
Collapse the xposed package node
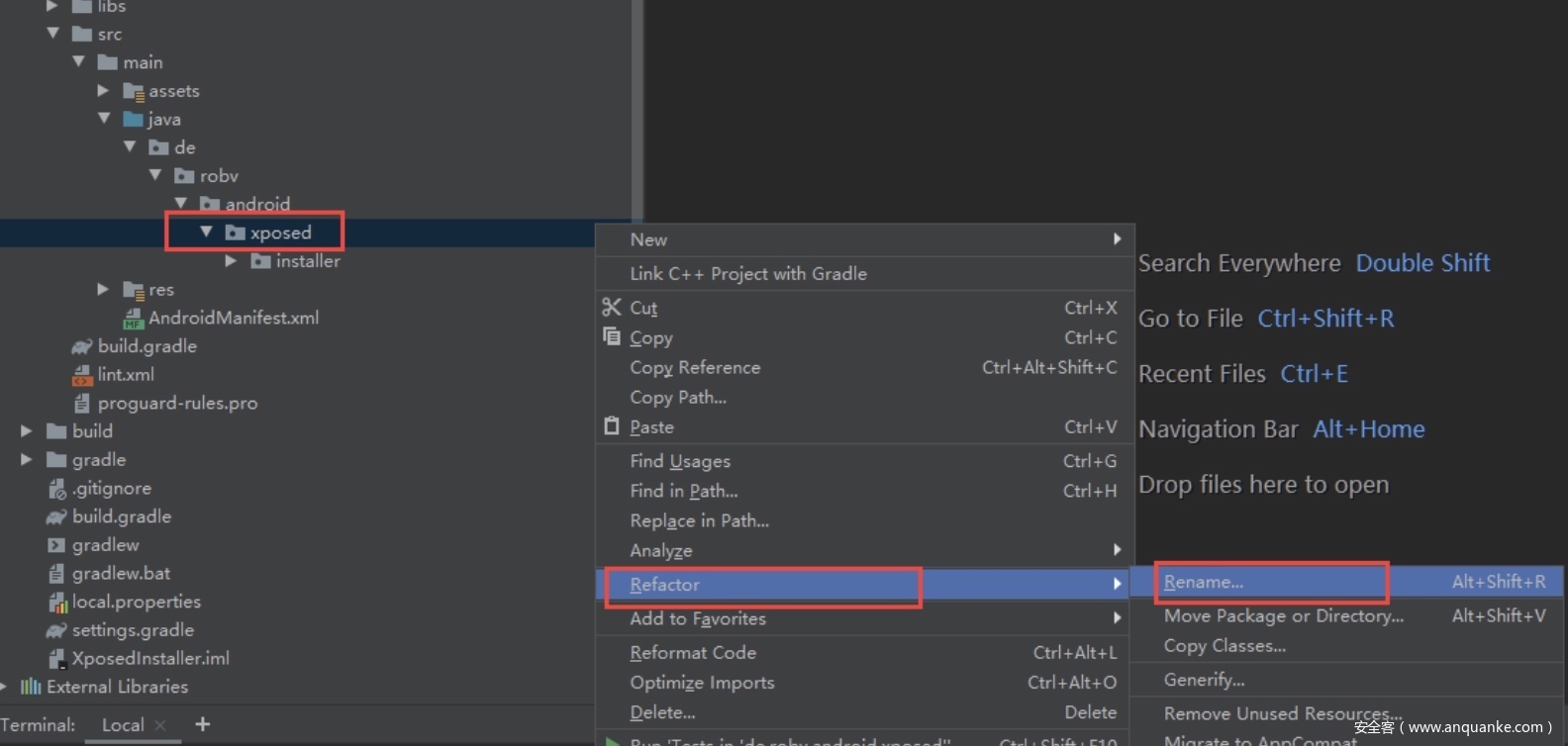click(x=206, y=233)
